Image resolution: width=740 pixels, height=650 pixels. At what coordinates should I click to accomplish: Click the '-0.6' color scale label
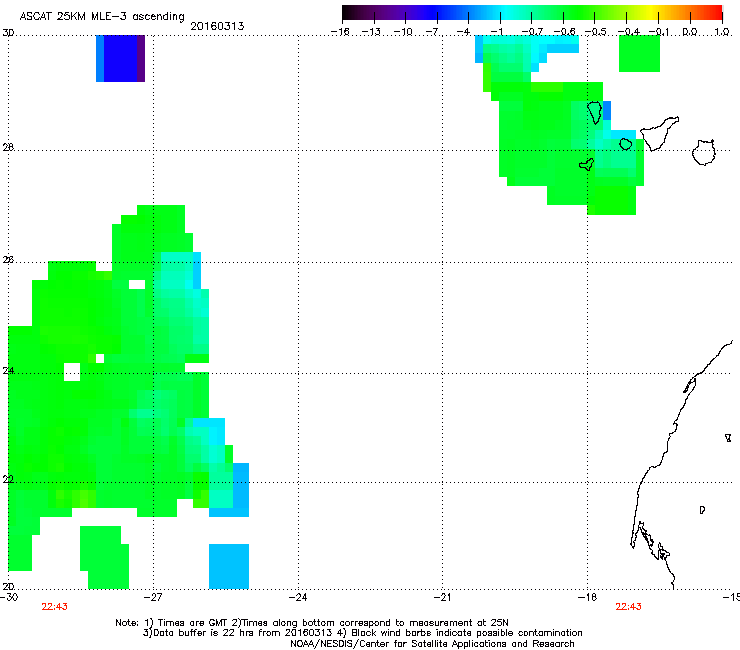[x=564, y=32]
